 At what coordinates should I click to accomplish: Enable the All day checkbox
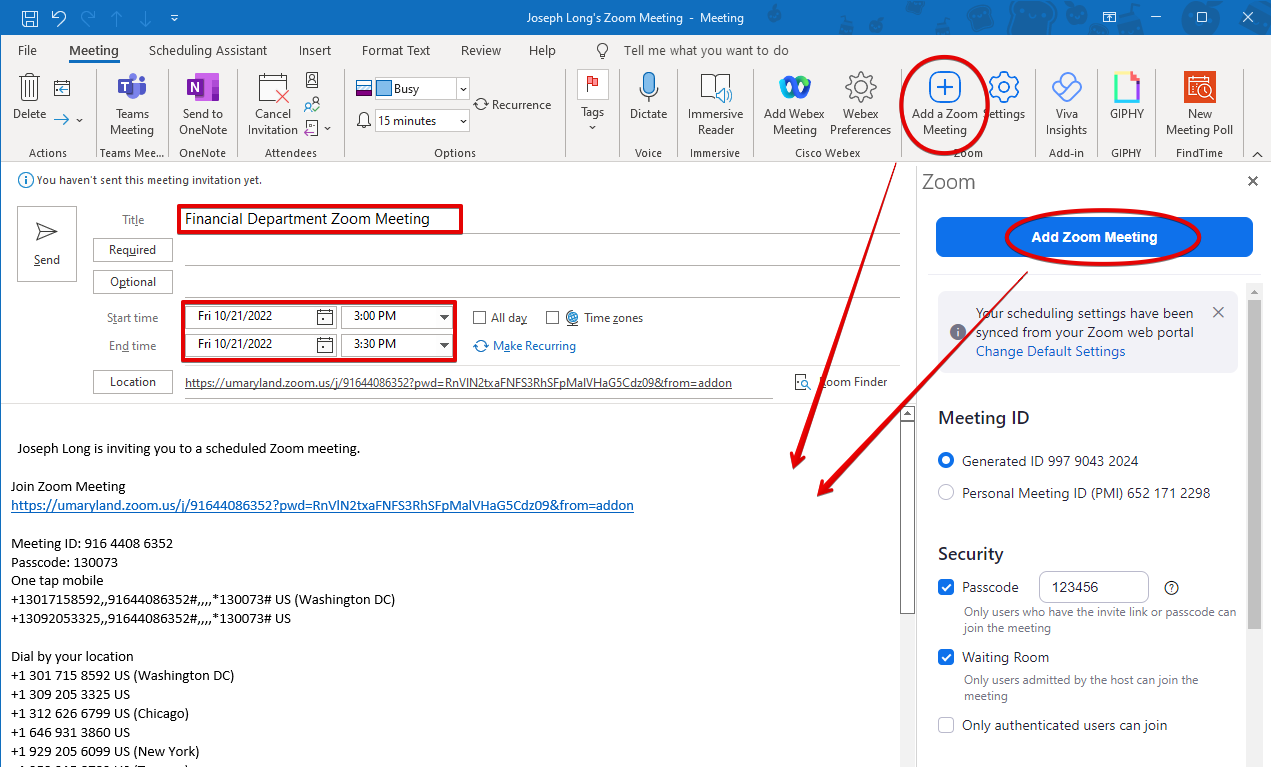[x=480, y=318]
